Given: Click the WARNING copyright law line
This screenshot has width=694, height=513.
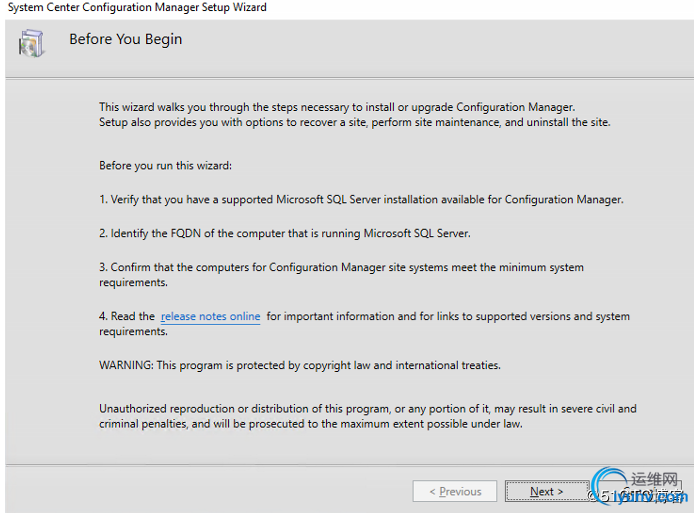Looking at the screenshot, I should (300, 366).
